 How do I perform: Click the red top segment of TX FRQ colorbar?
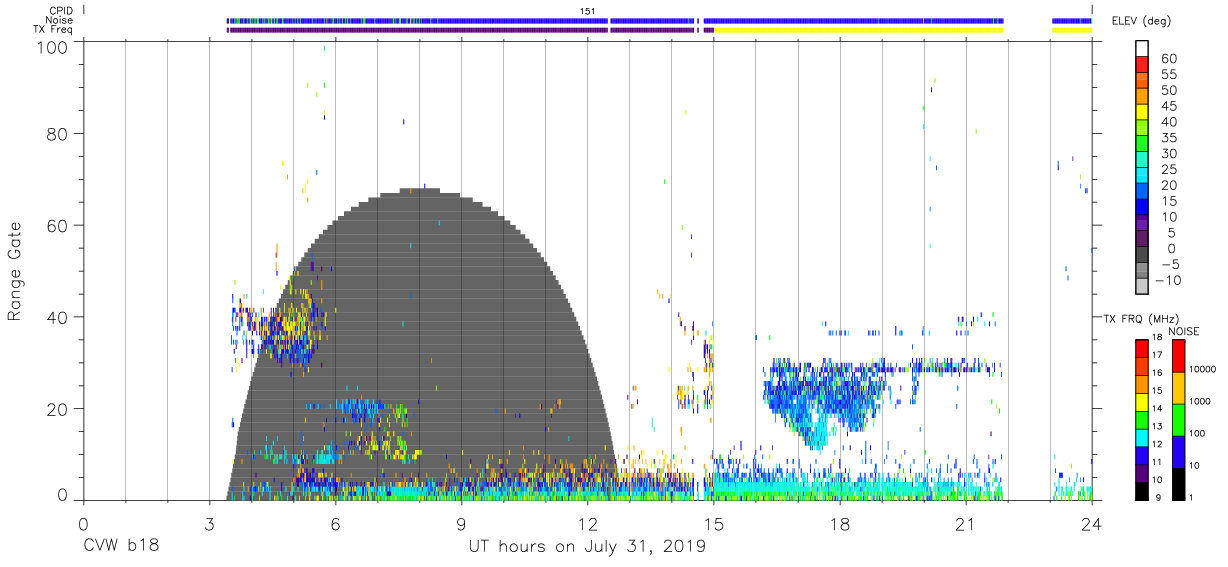pyautogui.click(x=1142, y=347)
